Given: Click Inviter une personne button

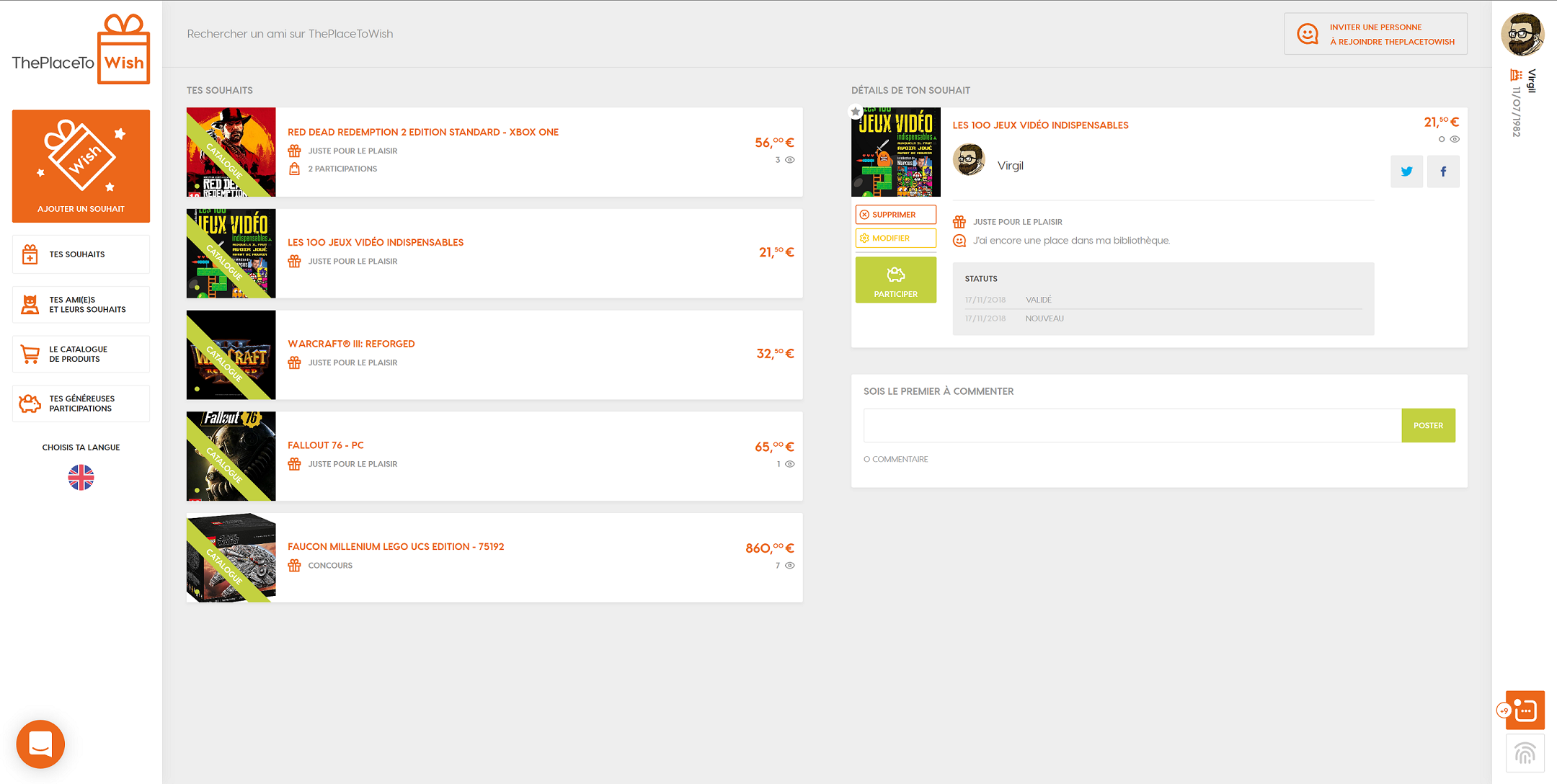Looking at the screenshot, I should [1375, 34].
